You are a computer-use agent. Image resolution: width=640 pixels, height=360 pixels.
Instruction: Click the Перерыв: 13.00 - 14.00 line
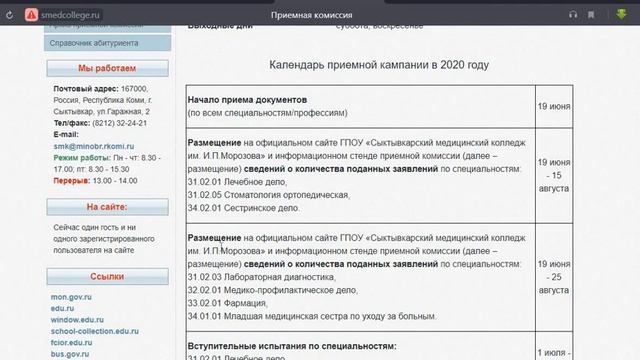pos(95,181)
